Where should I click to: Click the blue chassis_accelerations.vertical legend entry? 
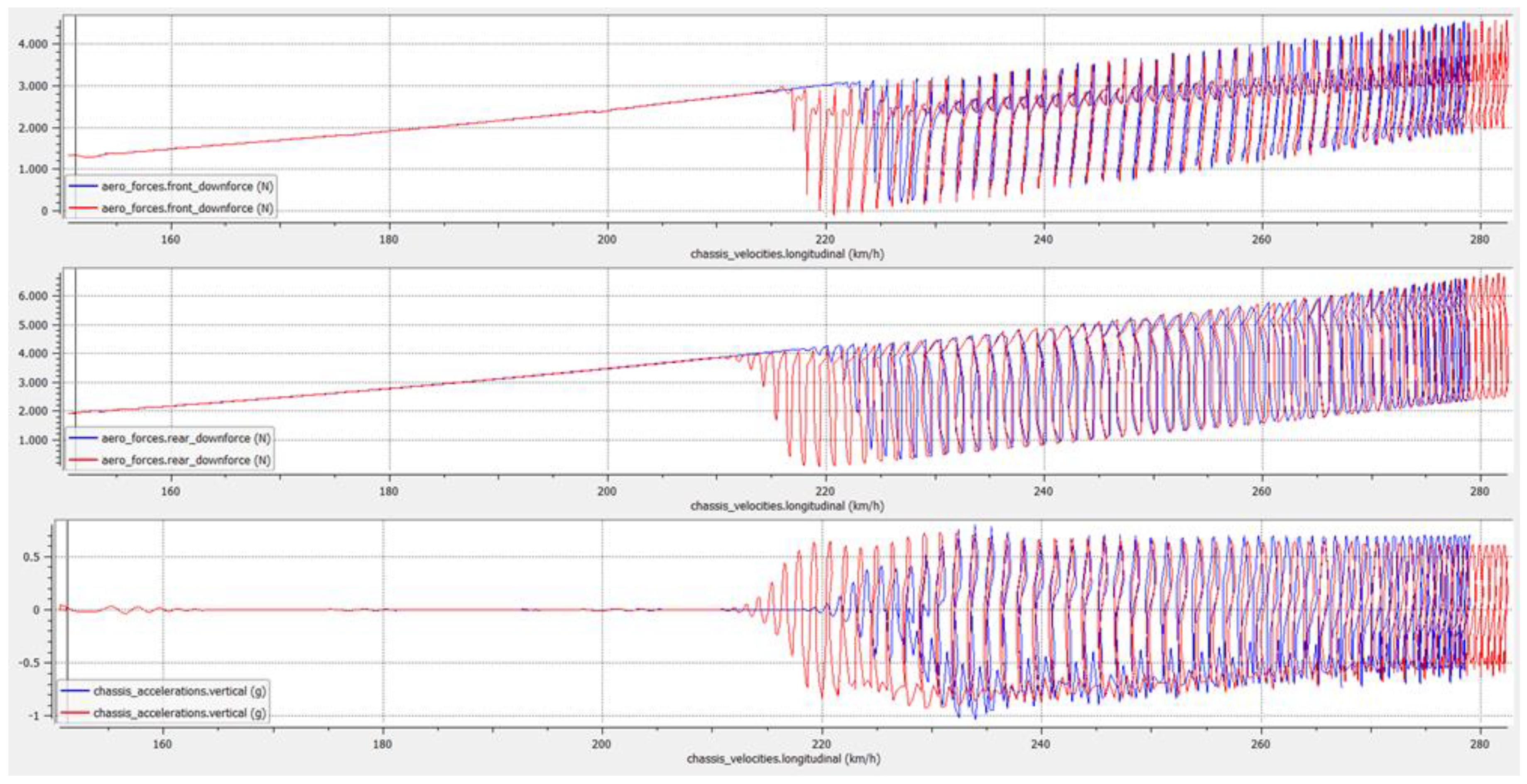click(x=180, y=691)
